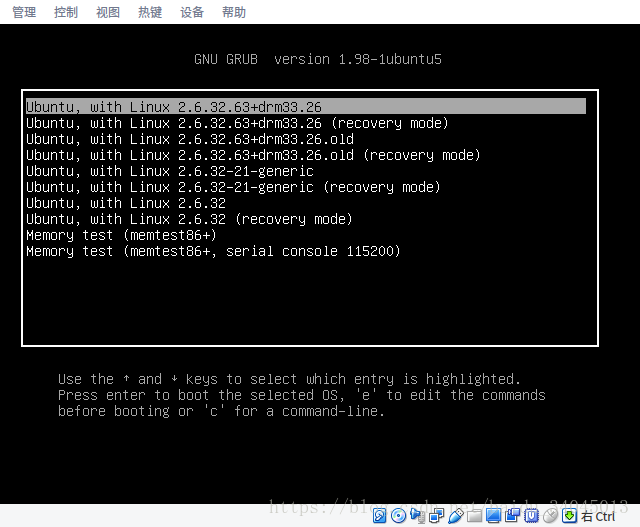Image resolution: width=640 pixels, height=527 pixels.
Task: Select Linux 2.6.32.63+drm33.26 (recovery mode) entry
Action: pos(237,123)
